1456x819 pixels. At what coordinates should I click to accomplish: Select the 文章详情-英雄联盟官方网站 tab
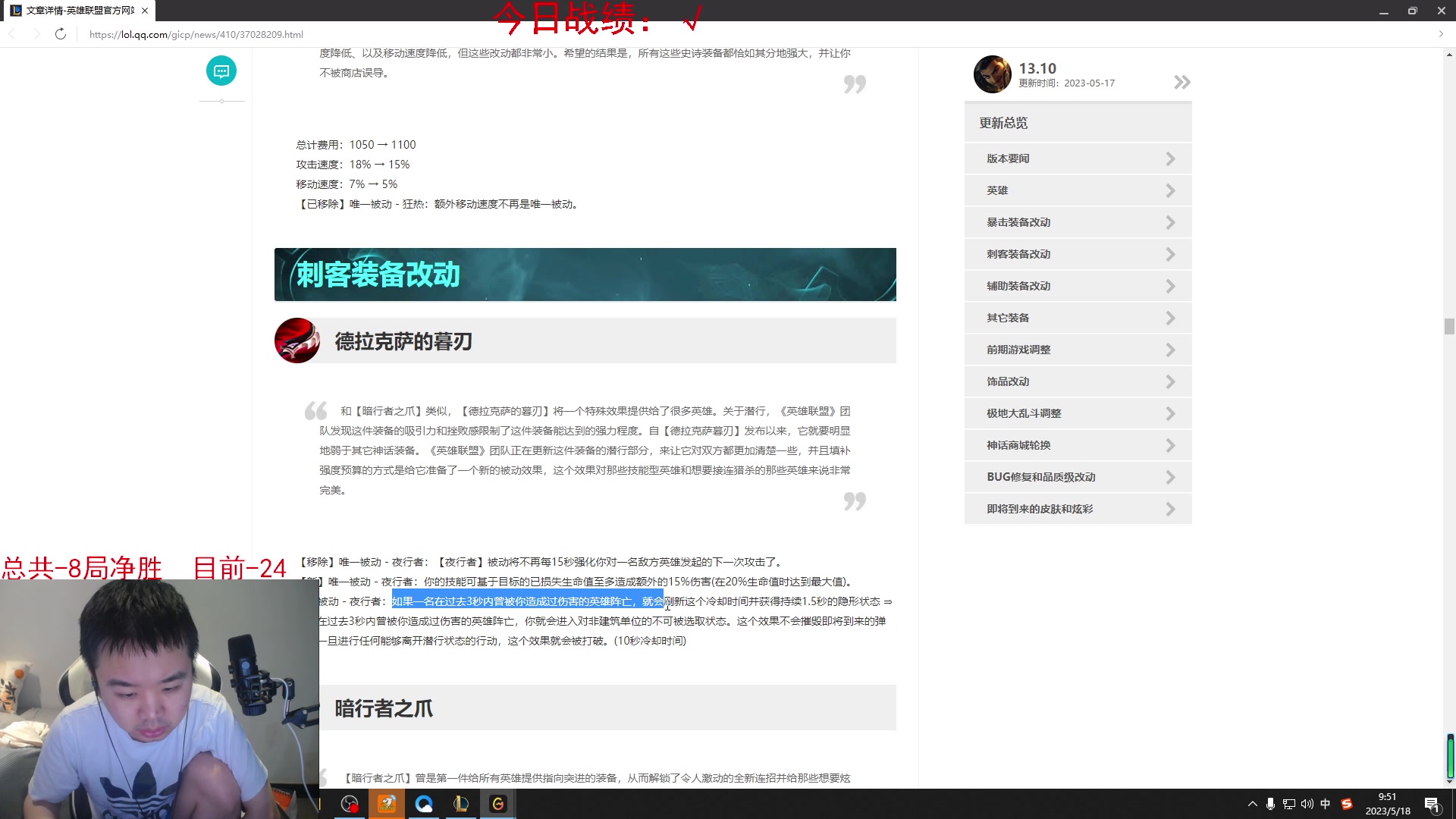pyautogui.click(x=80, y=11)
